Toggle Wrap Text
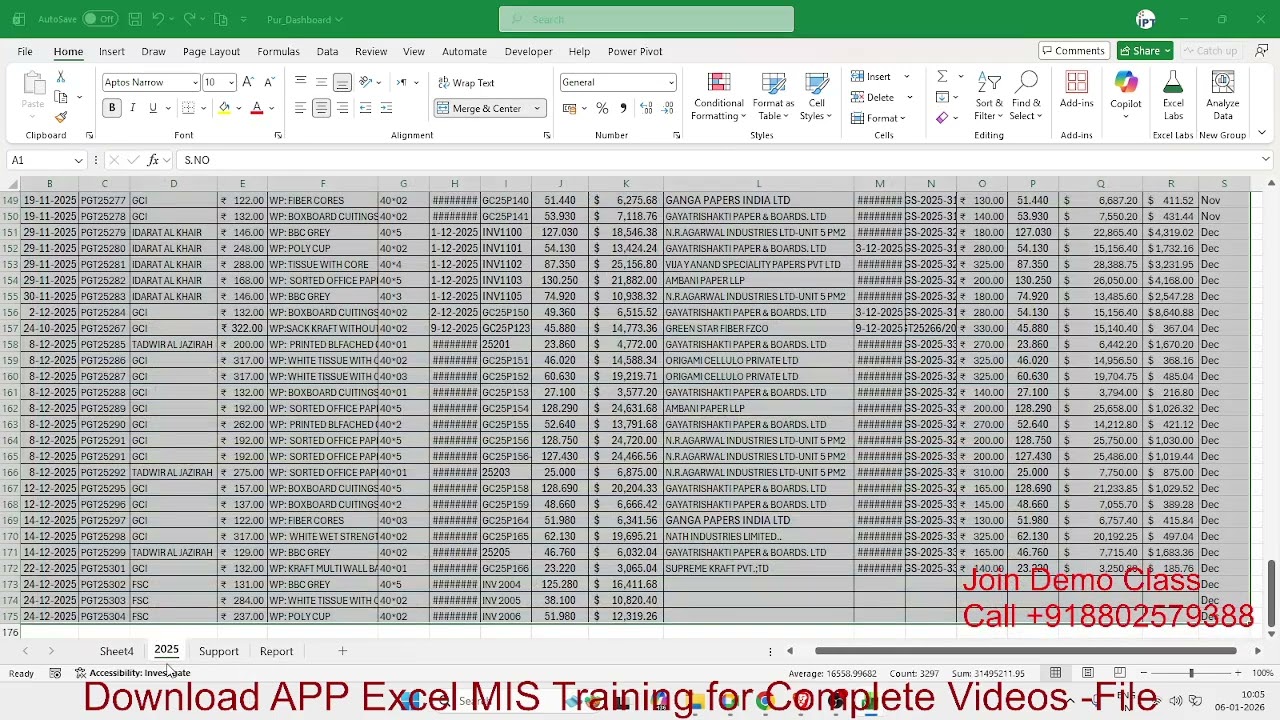 click(x=465, y=83)
